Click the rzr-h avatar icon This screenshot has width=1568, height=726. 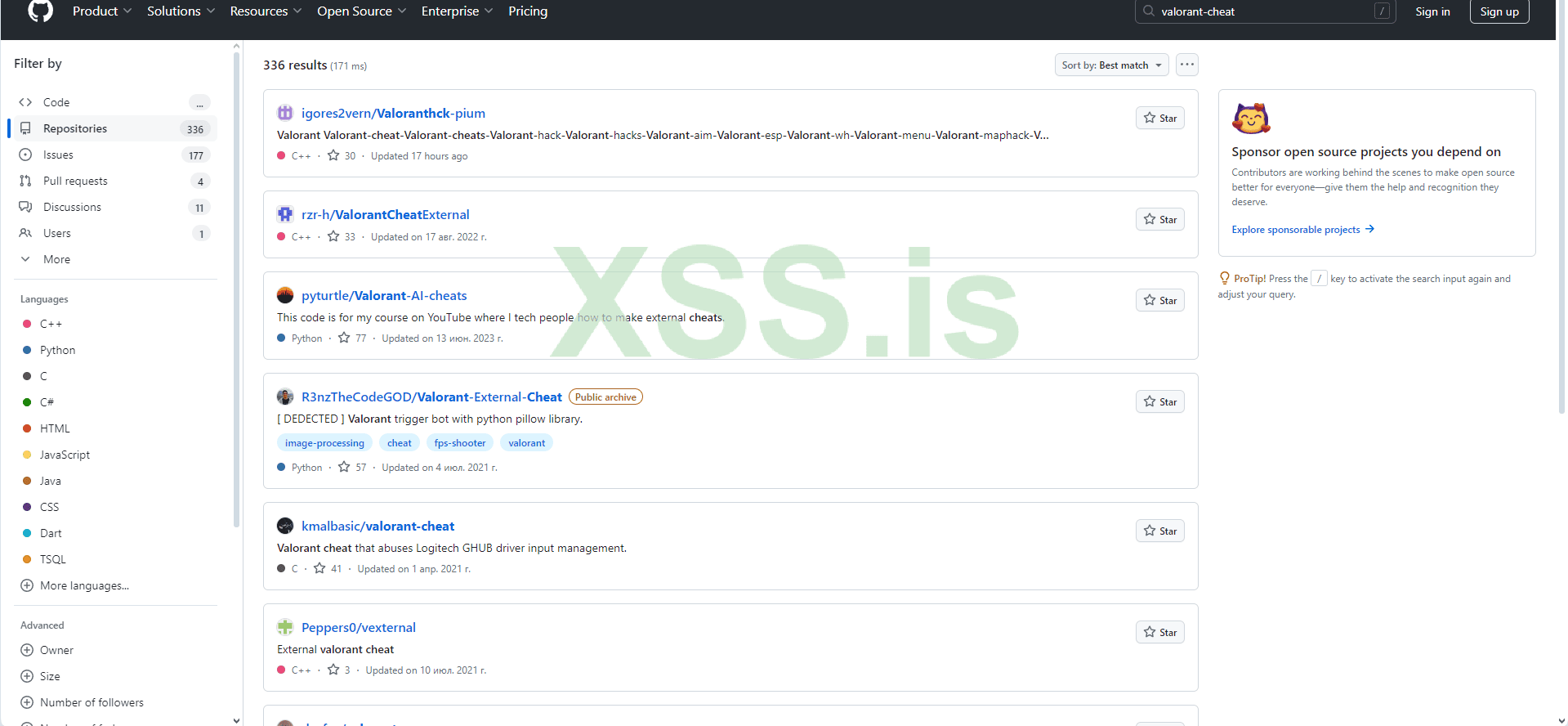pyautogui.click(x=285, y=214)
